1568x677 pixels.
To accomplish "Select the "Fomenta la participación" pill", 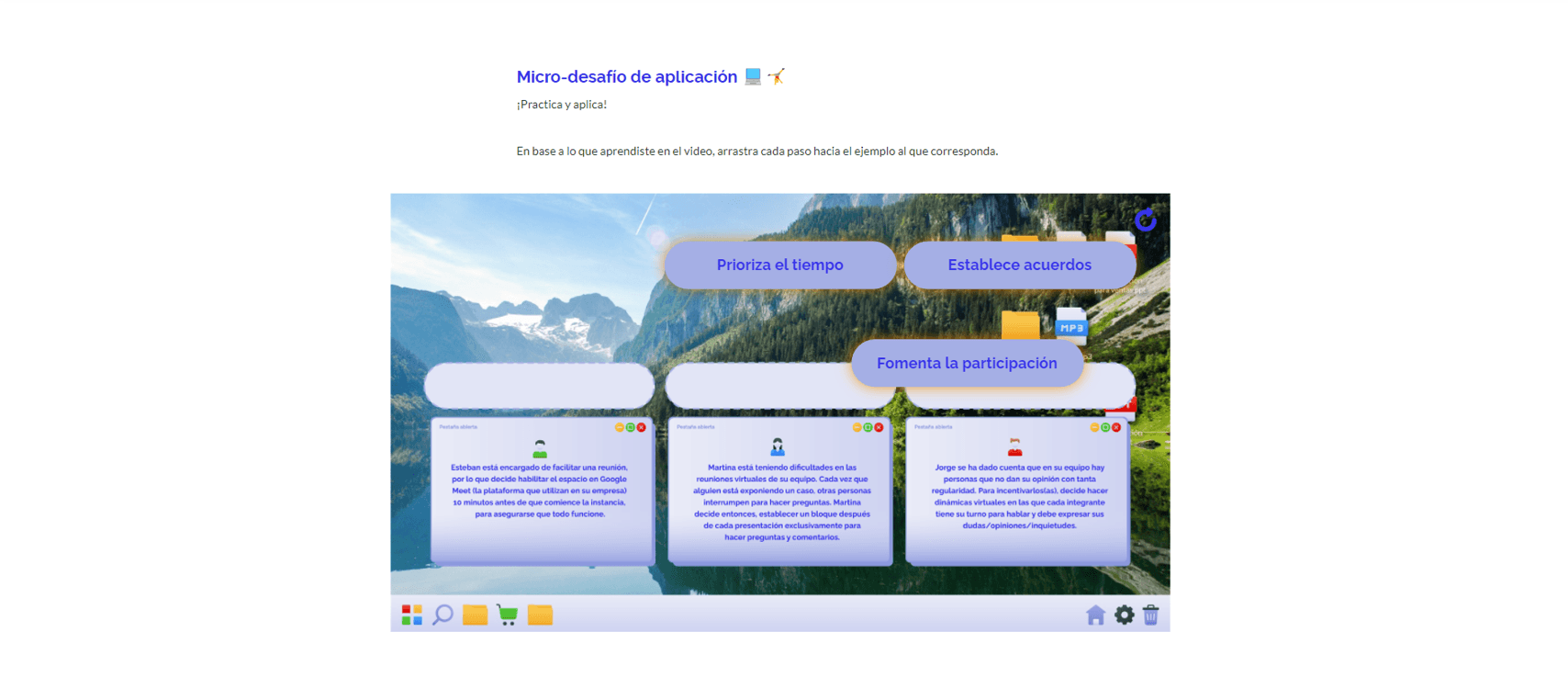I will coord(967,363).
